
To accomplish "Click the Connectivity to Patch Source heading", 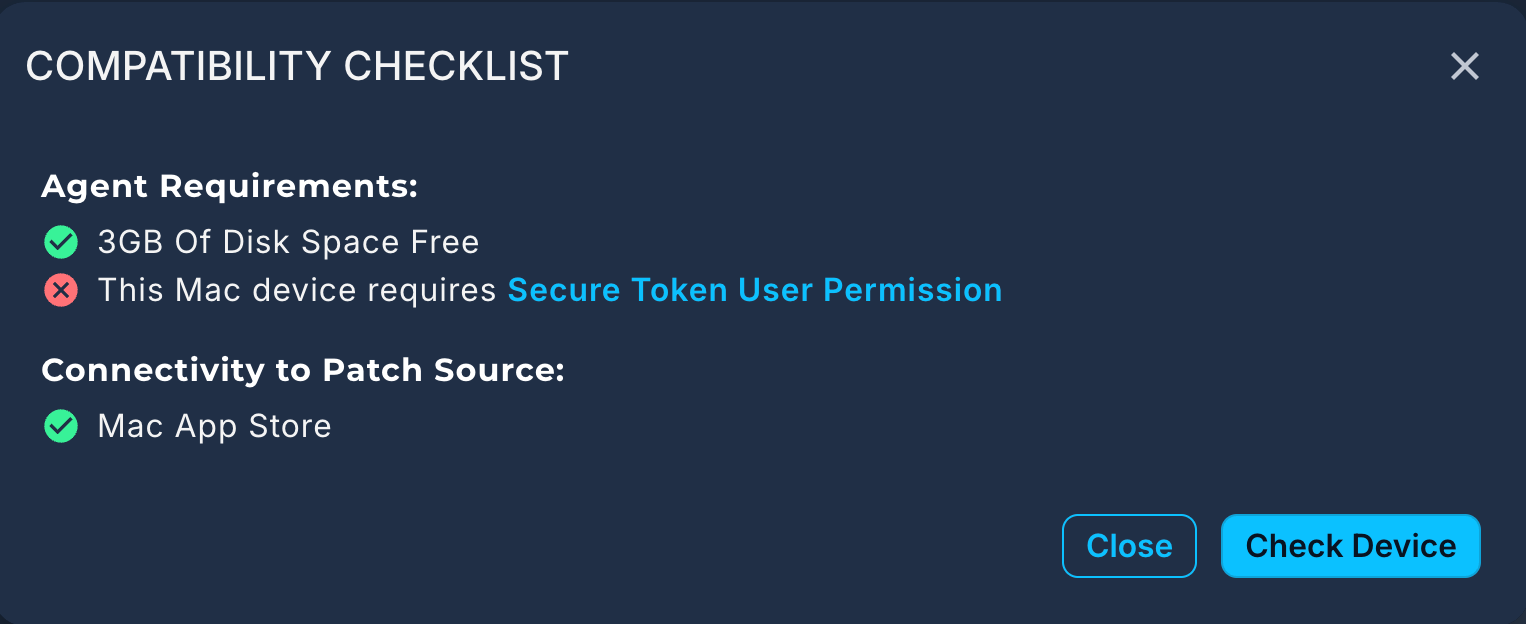I will pos(303,371).
